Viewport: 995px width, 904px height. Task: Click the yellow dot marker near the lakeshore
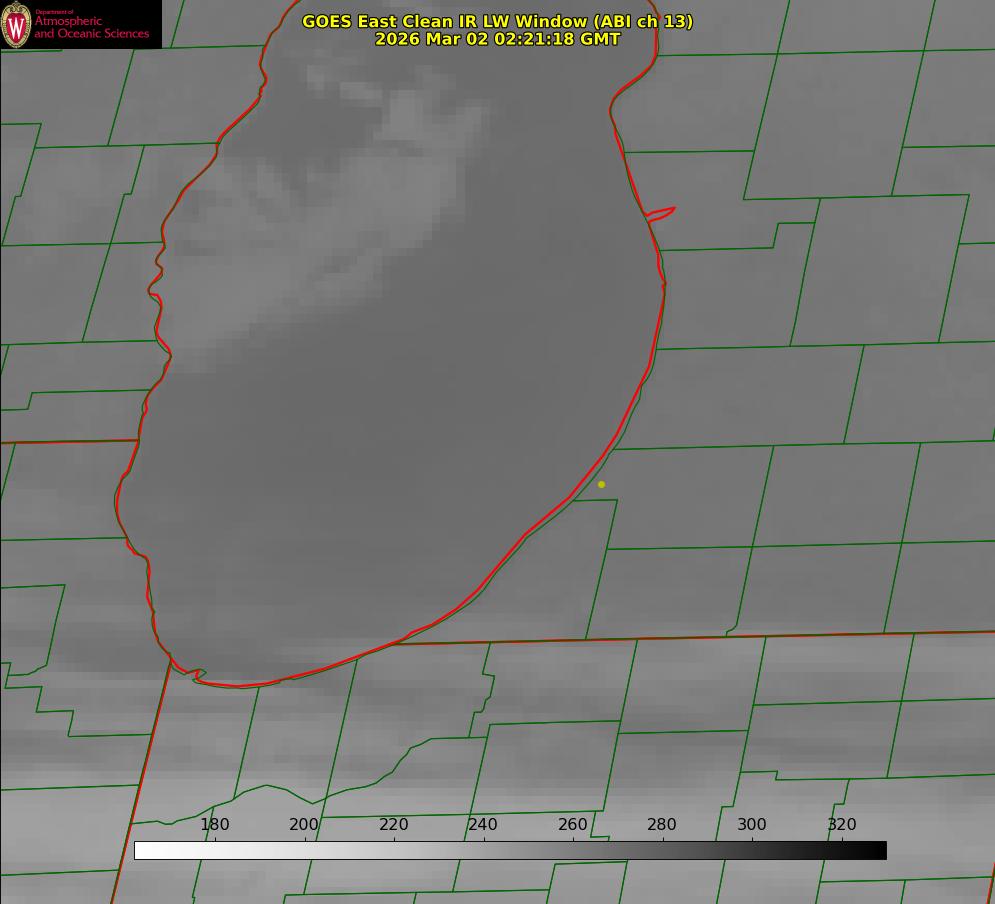tap(601, 484)
